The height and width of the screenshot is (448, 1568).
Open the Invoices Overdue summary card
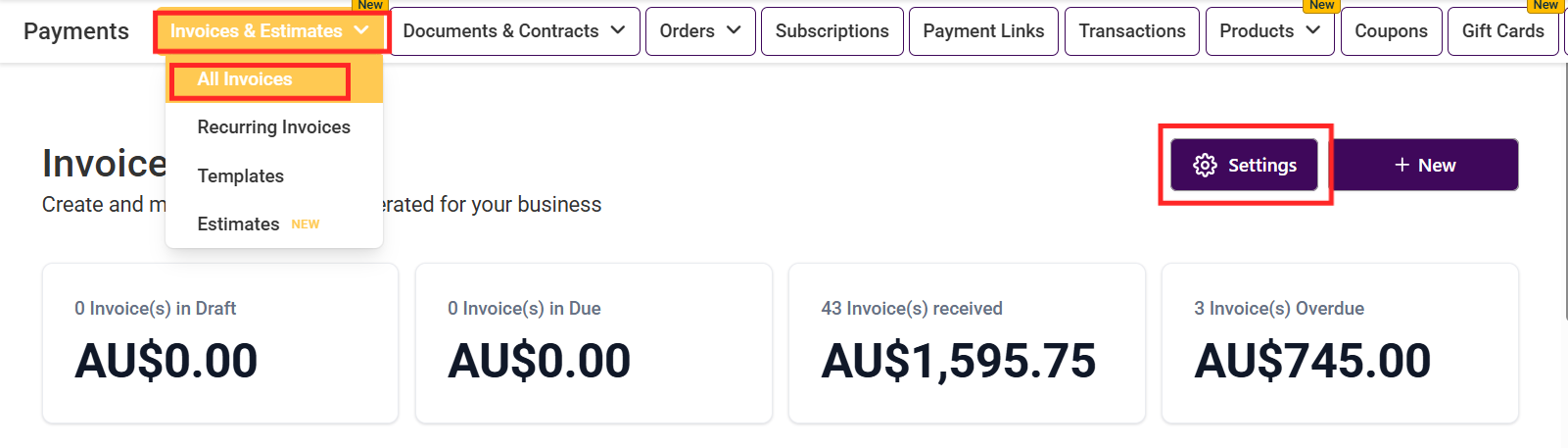1339,343
